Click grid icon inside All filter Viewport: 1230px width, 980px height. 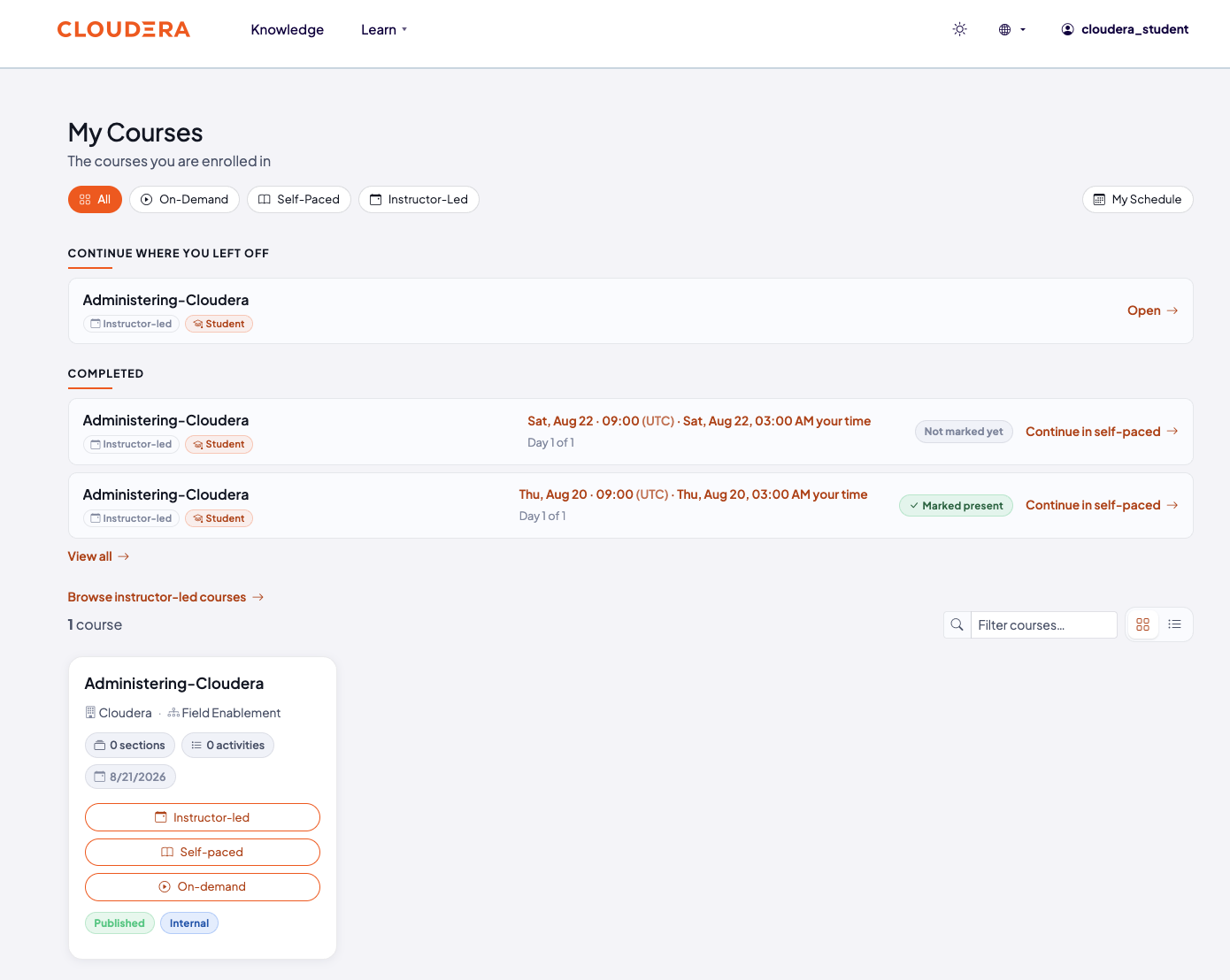tap(85, 200)
